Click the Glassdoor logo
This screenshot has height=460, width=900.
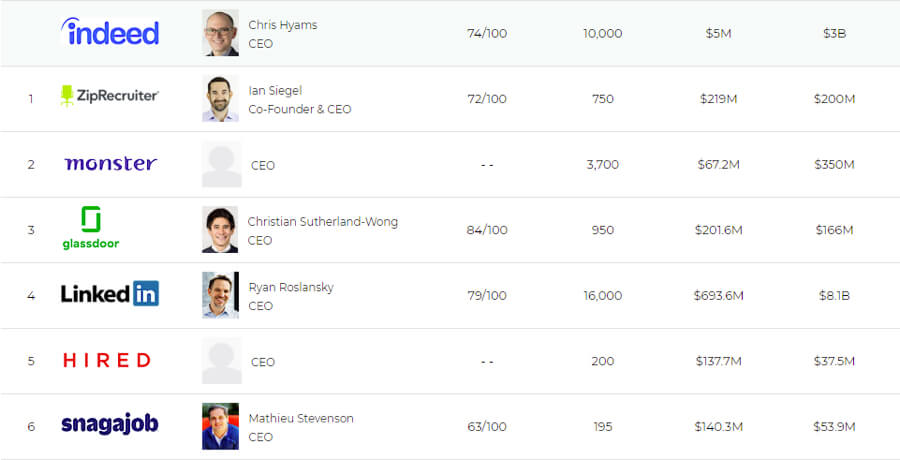(x=91, y=228)
